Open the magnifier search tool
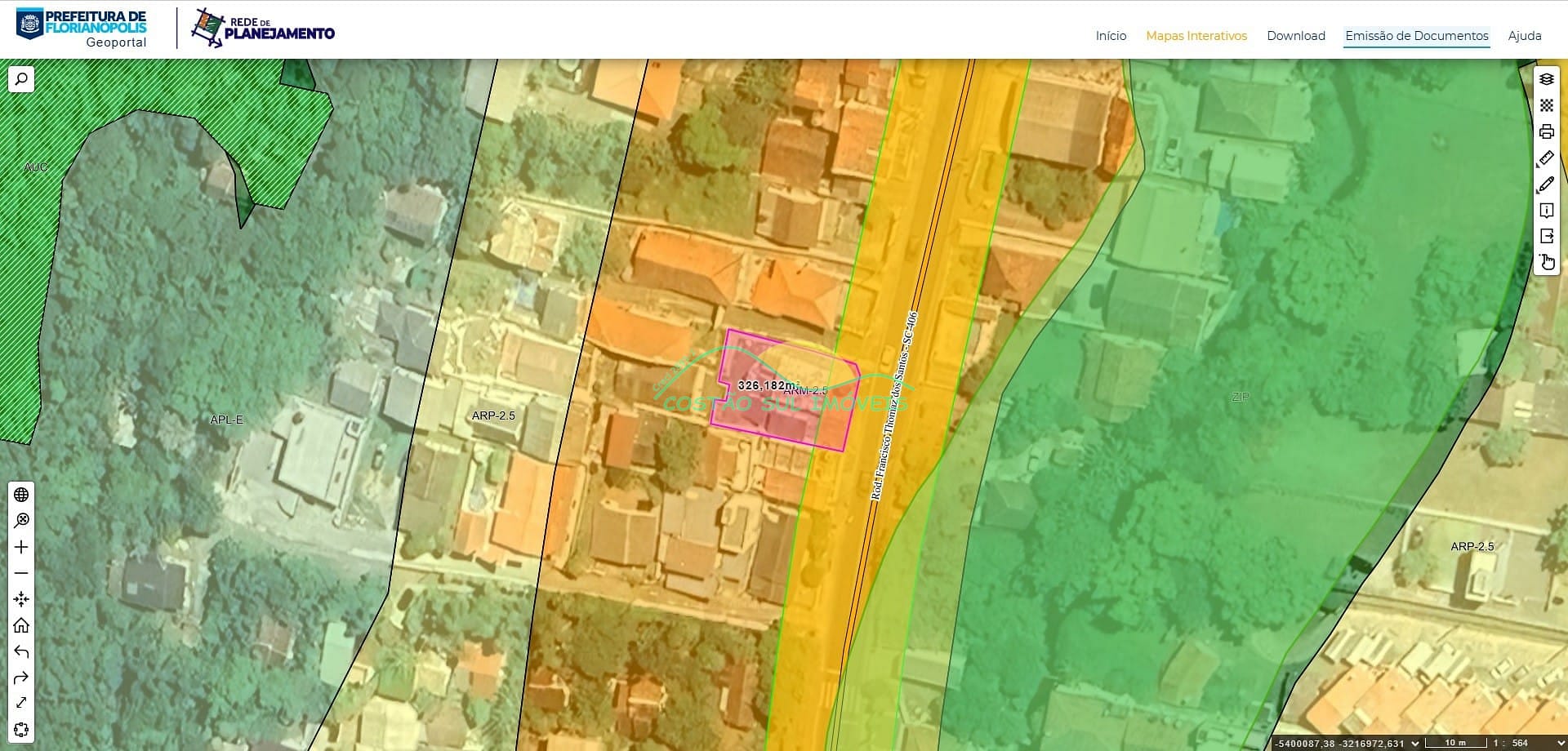This screenshot has height=751, width=1568. [x=21, y=79]
